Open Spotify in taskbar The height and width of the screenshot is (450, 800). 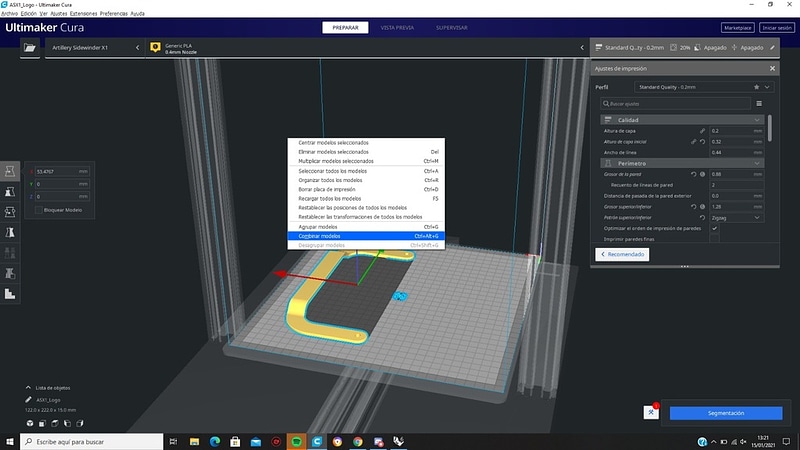pos(296,442)
